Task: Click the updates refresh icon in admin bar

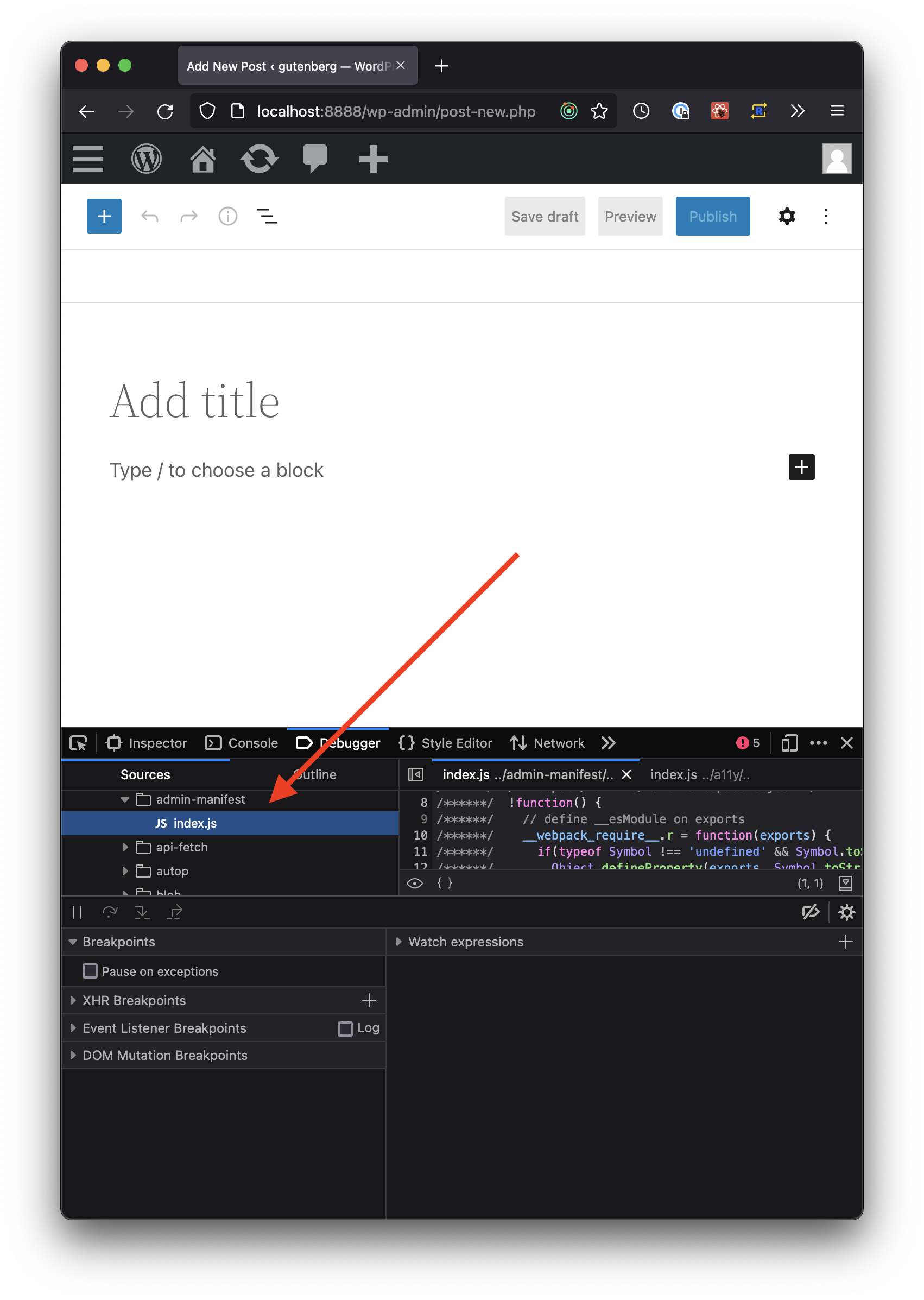Action: click(x=259, y=158)
